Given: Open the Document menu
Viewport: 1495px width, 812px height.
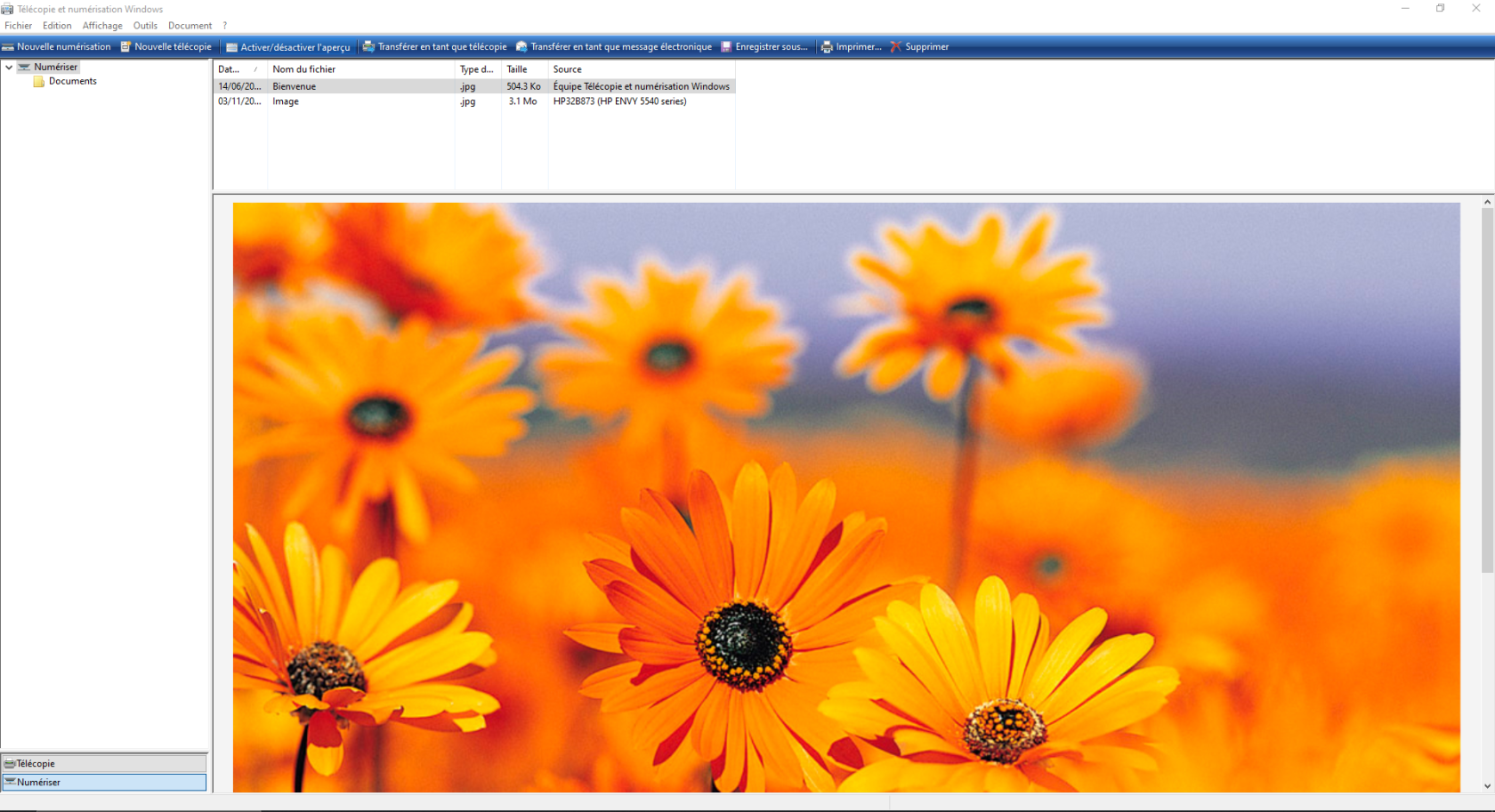Looking at the screenshot, I should click(190, 26).
